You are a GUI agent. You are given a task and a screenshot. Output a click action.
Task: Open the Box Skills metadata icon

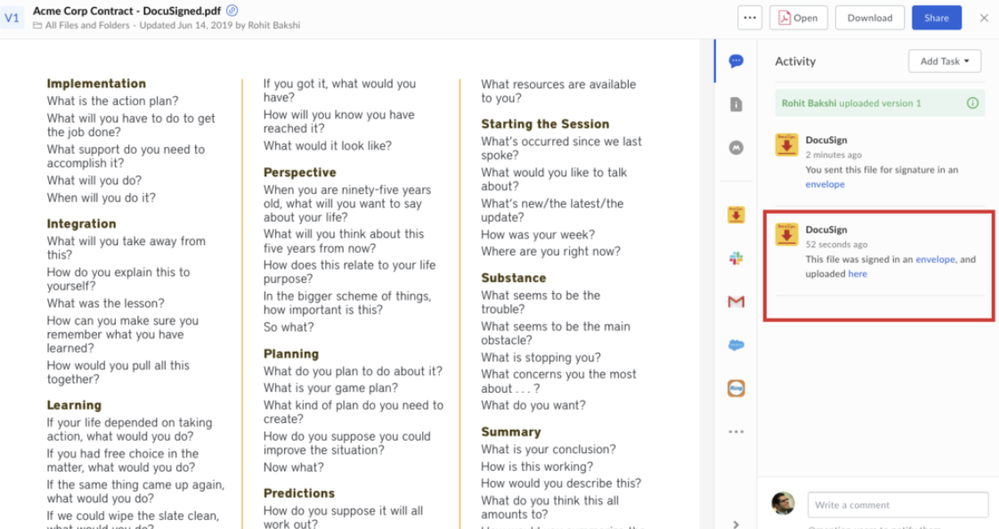pyautogui.click(x=736, y=148)
